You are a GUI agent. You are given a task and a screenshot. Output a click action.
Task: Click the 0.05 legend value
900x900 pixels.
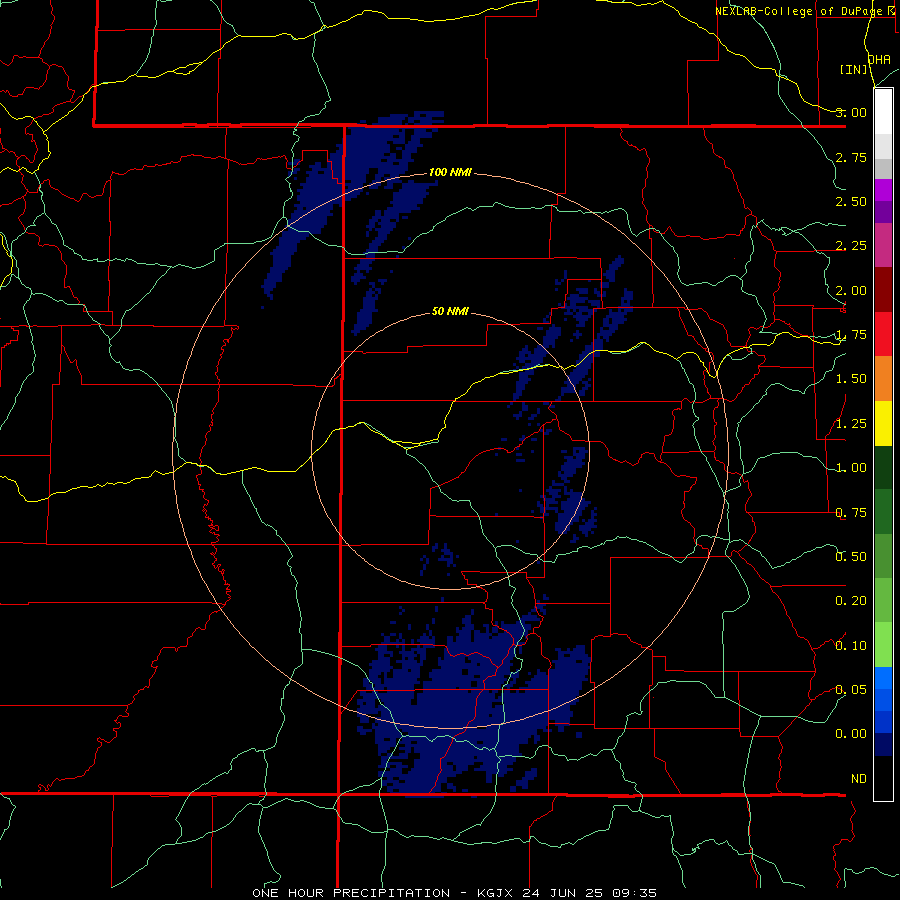851,689
